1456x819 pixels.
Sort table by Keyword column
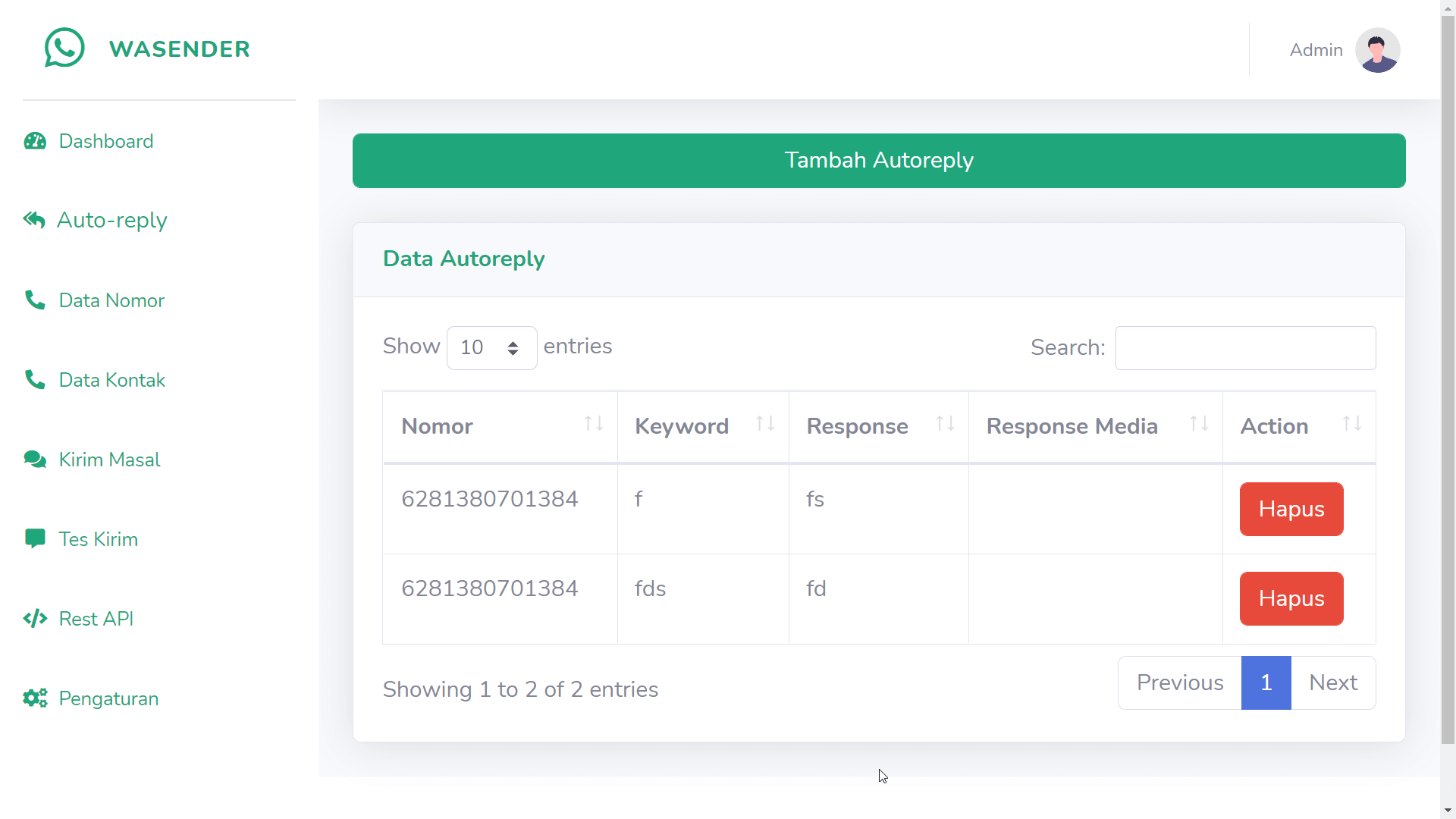(x=703, y=426)
